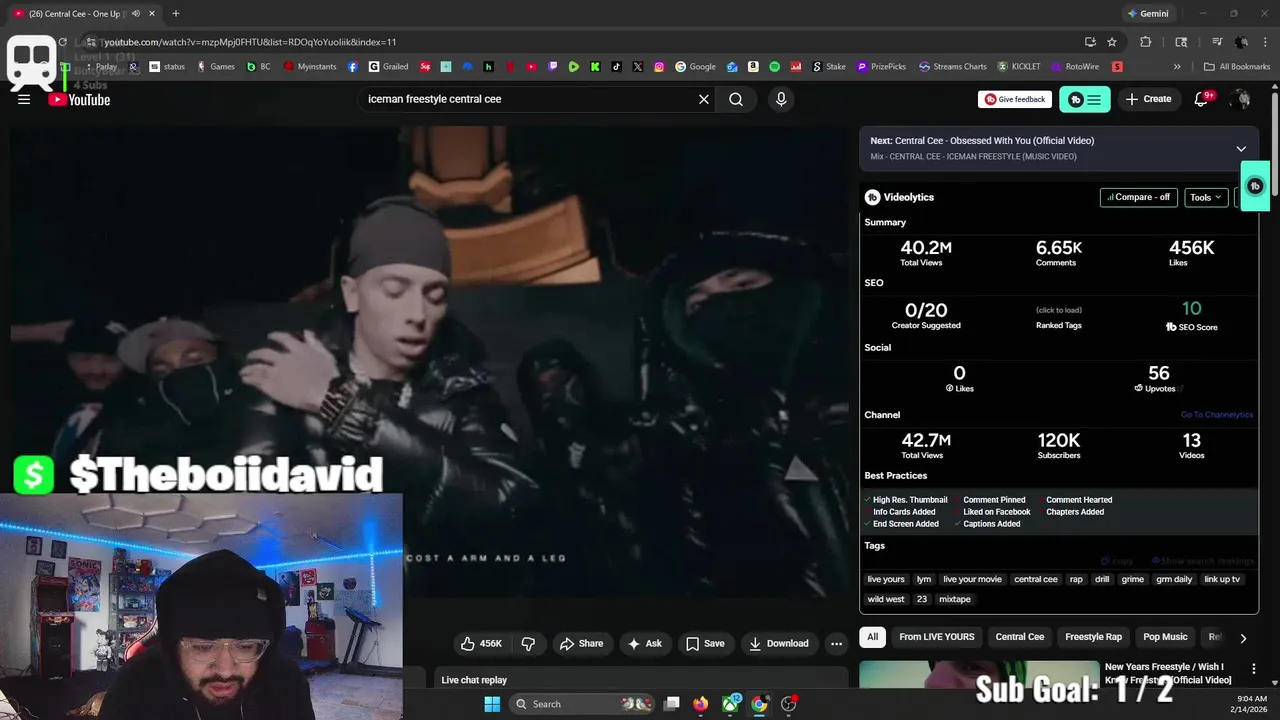Ask about this video
Screen dimensions: 1280x720
(644, 643)
